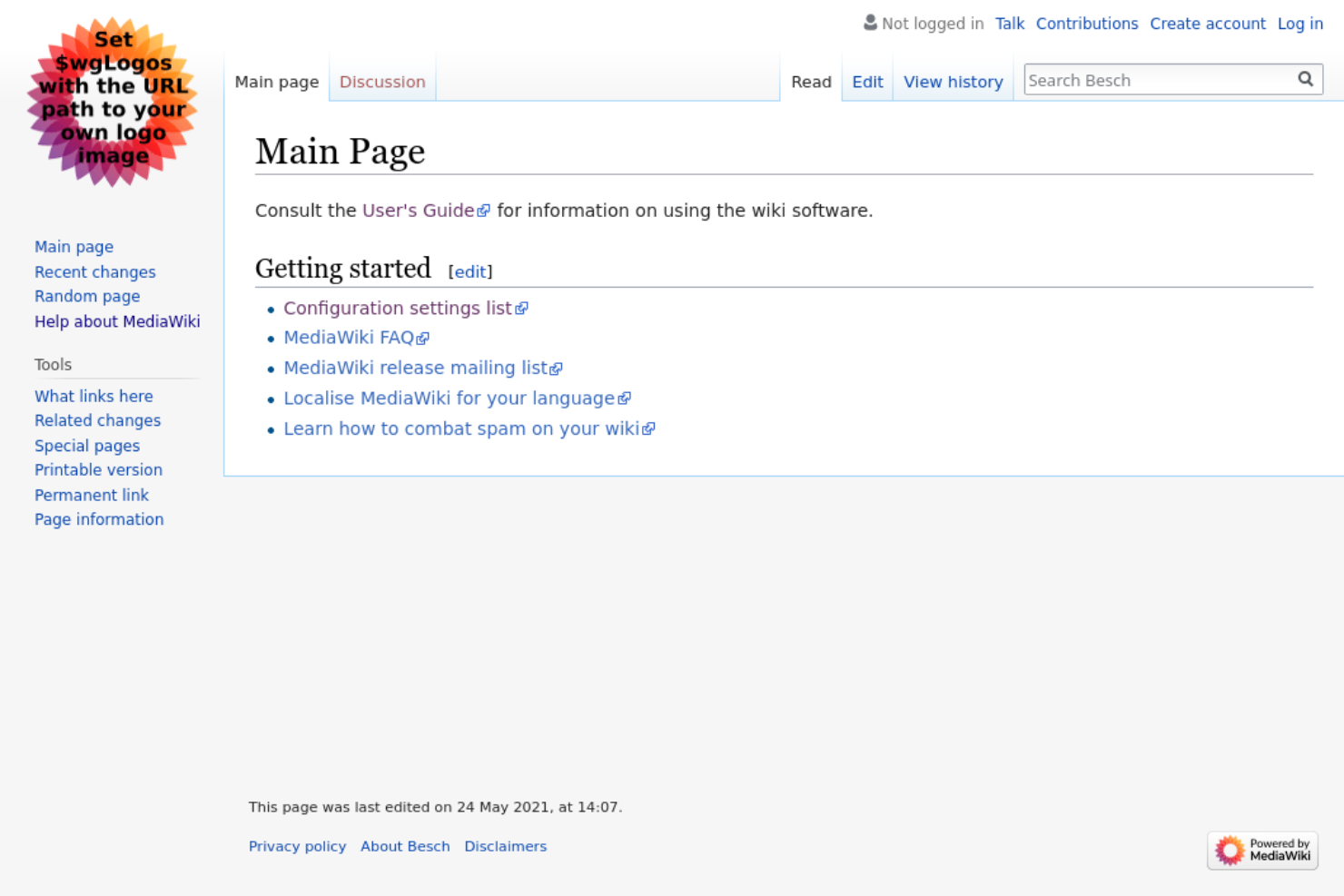Viewport: 1344px width, 896px height.
Task: Click the wiki logo placeholder image
Action: pos(111,100)
